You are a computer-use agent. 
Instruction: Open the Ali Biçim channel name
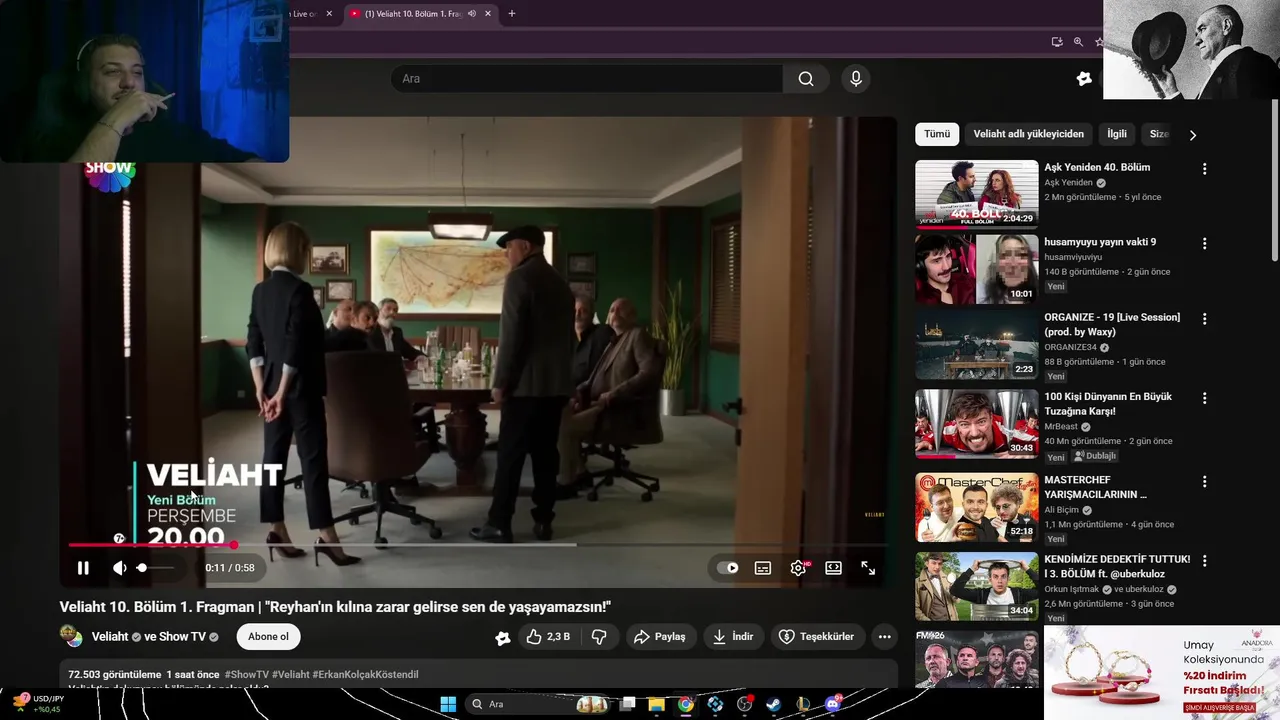(1062, 510)
